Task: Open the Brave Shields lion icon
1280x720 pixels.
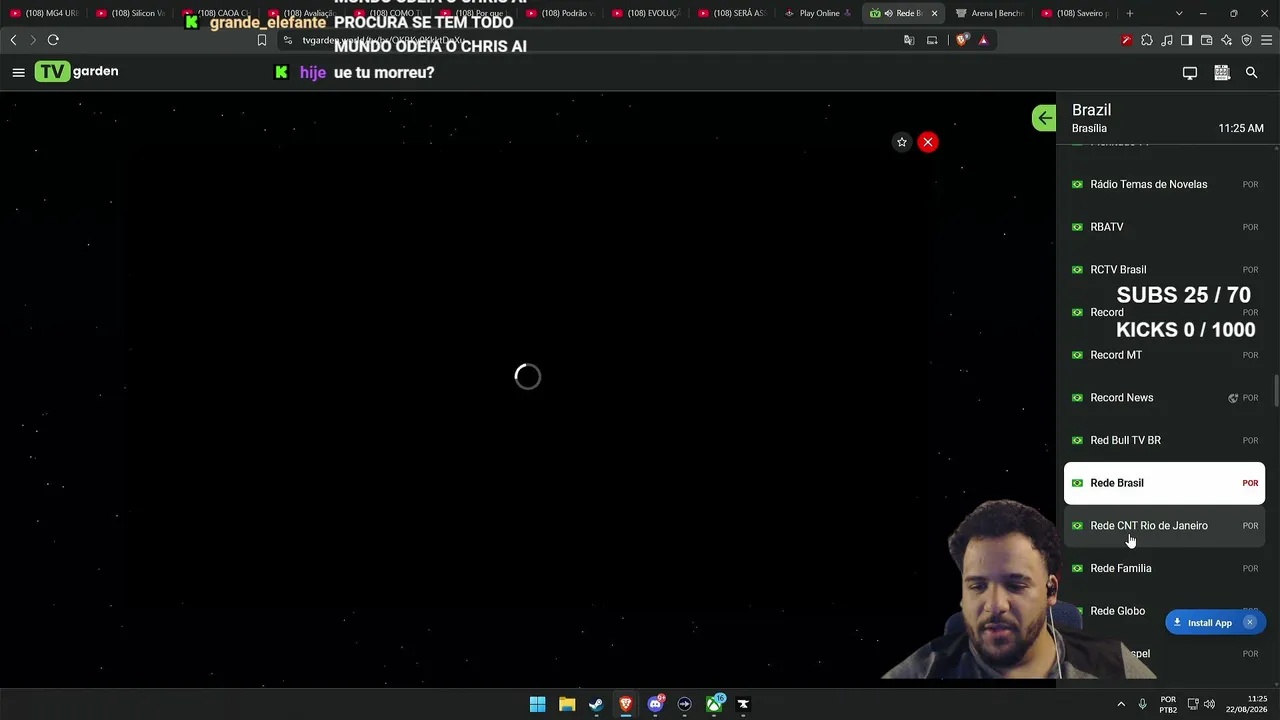Action: pyautogui.click(x=962, y=40)
